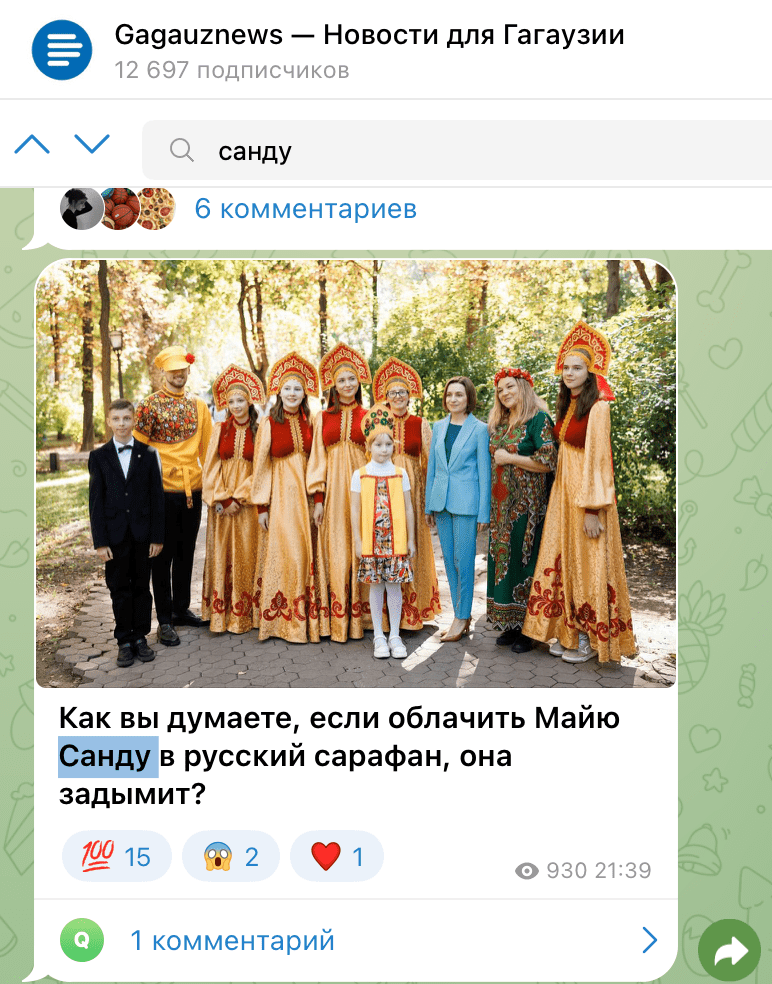Expand comments using the right chevron
Viewport: 772px width, 984px height.
click(x=650, y=940)
